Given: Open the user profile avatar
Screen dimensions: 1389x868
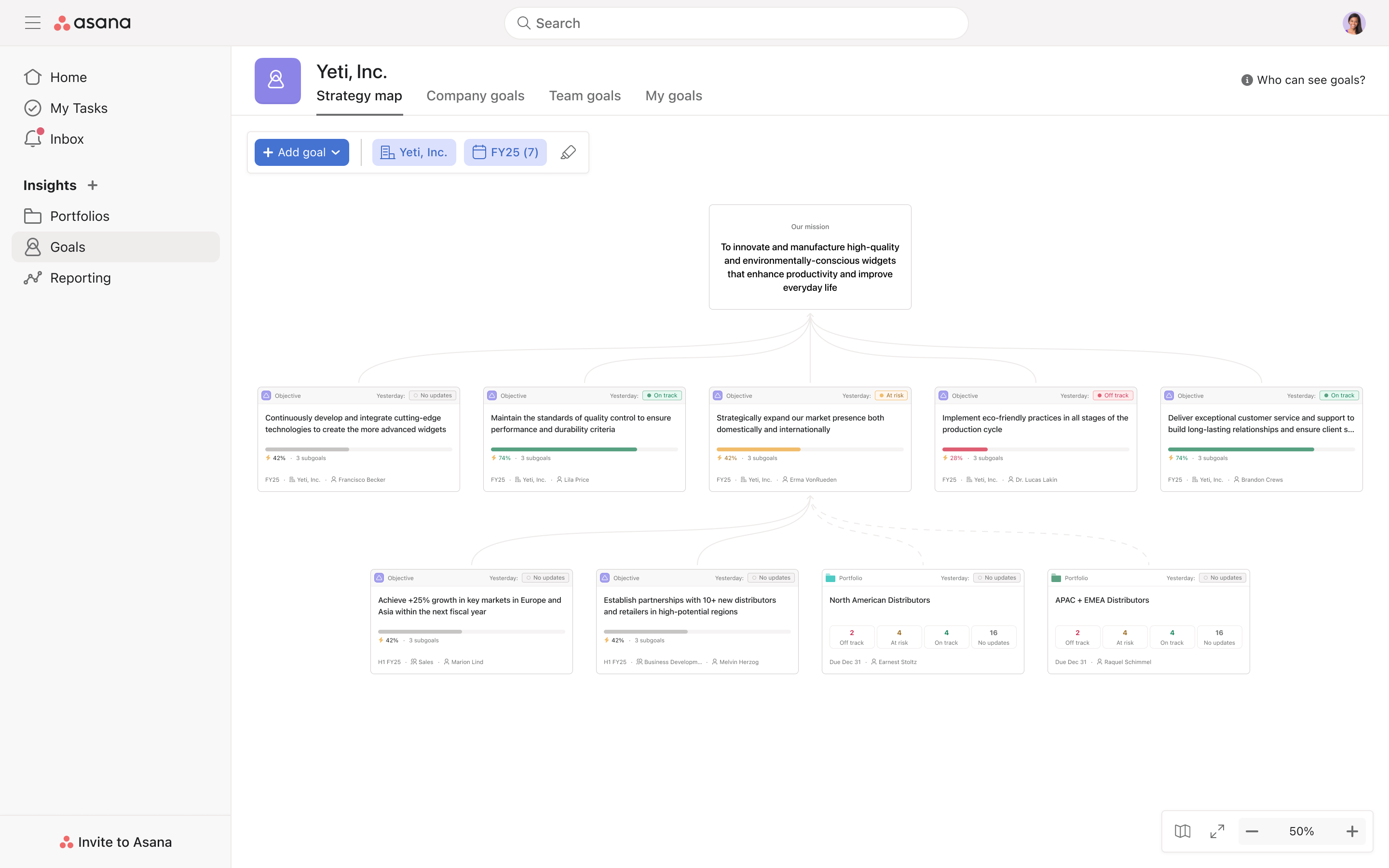Looking at the screenshot, I should pos(1353,23).
